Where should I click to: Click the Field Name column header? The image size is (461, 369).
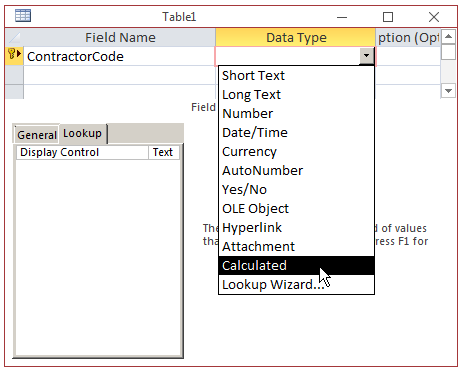(x=119, y=37)
